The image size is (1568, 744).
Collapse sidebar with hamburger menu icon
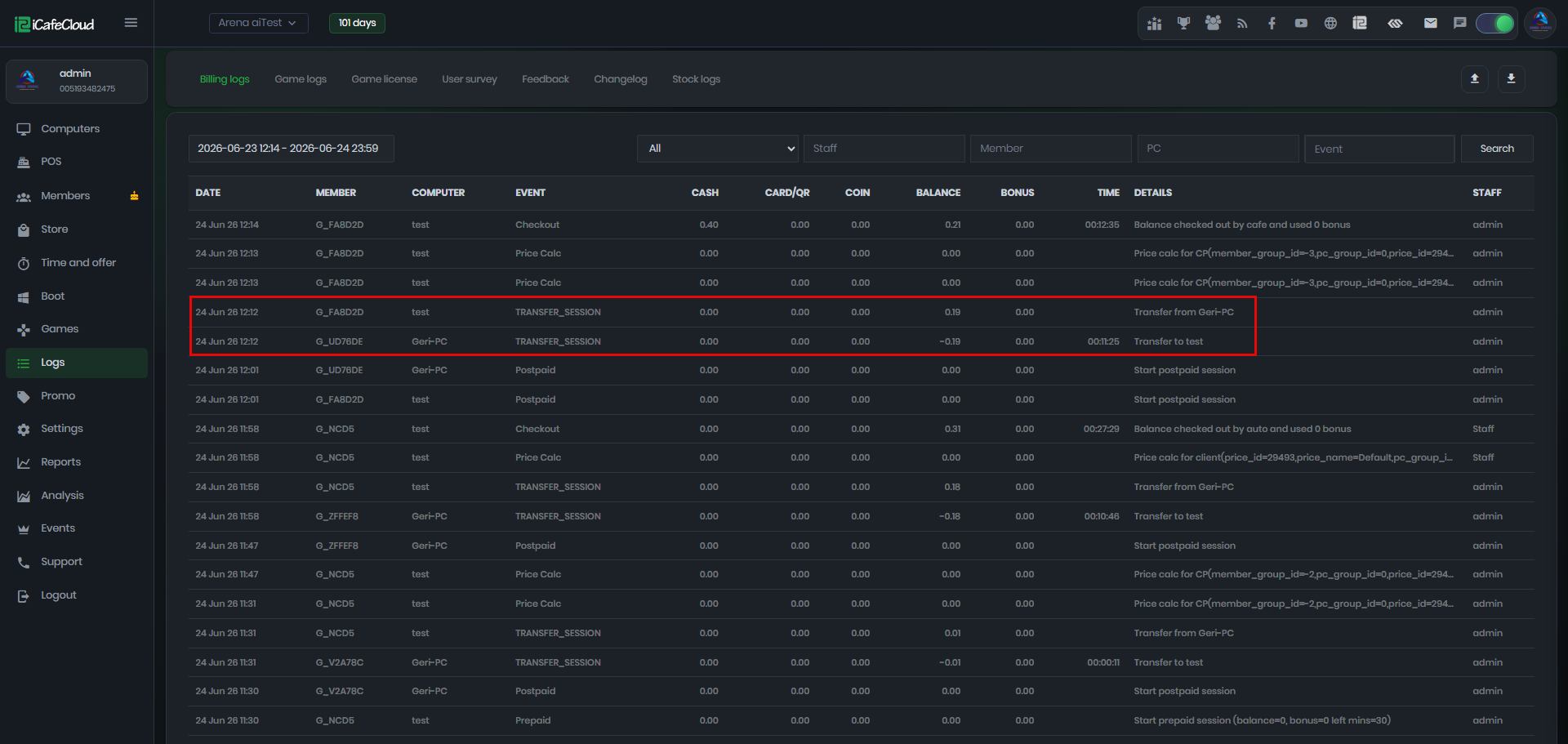pos(131,23)
